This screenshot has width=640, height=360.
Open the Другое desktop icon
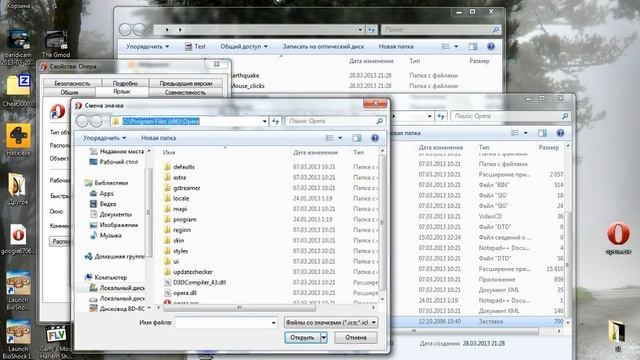(x=18, y=189)
